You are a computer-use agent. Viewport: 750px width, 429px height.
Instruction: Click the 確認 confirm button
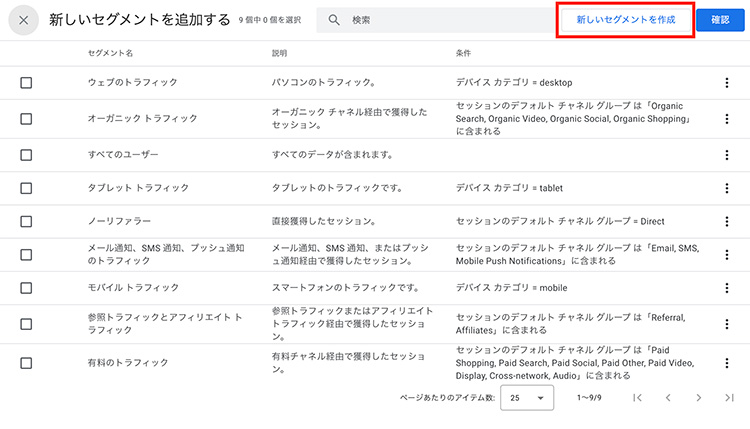[x=720, y=20]
